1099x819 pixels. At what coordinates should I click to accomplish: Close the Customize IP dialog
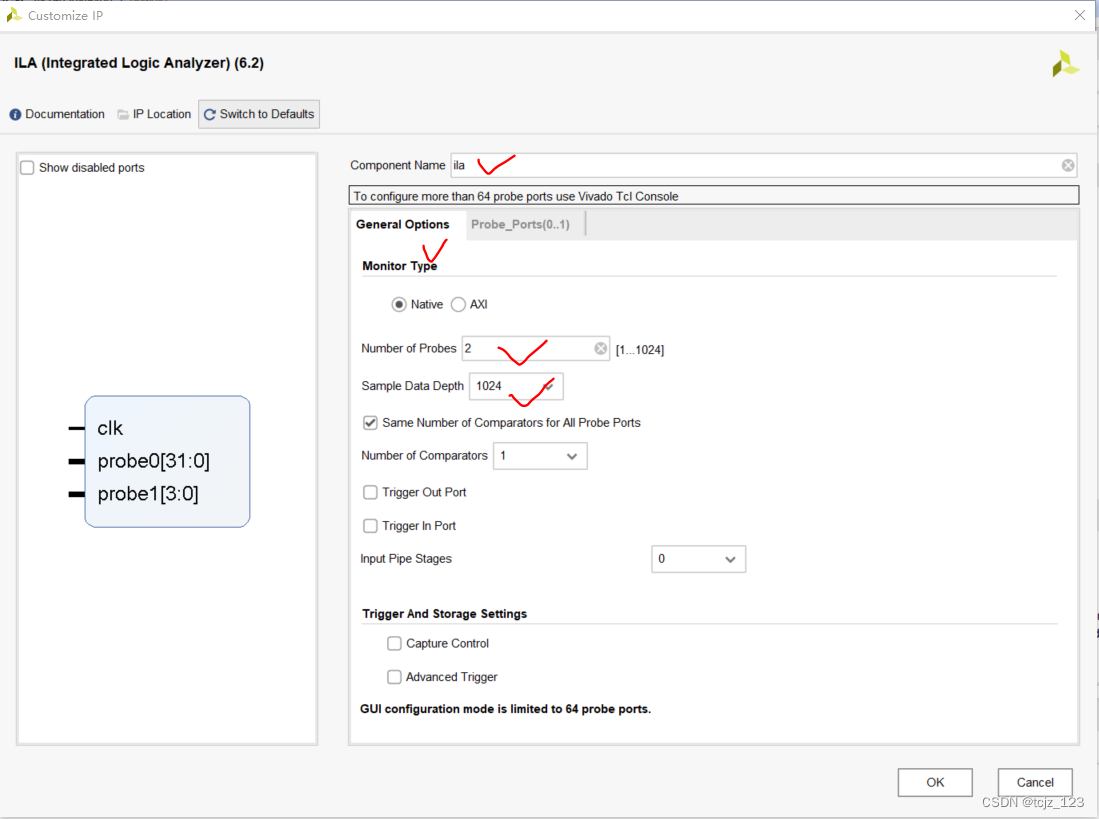[x=1080, y=15]
